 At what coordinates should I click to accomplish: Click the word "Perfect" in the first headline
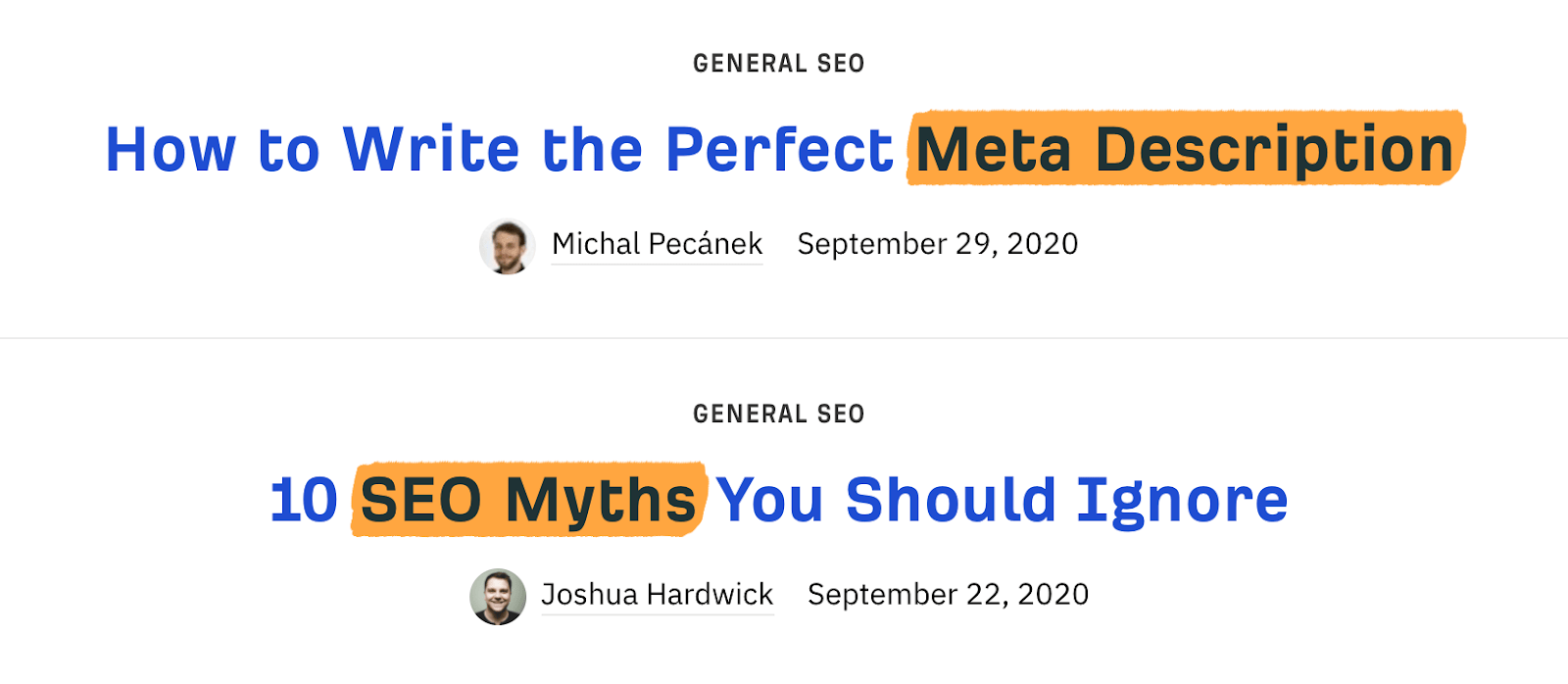pos(779,150)
